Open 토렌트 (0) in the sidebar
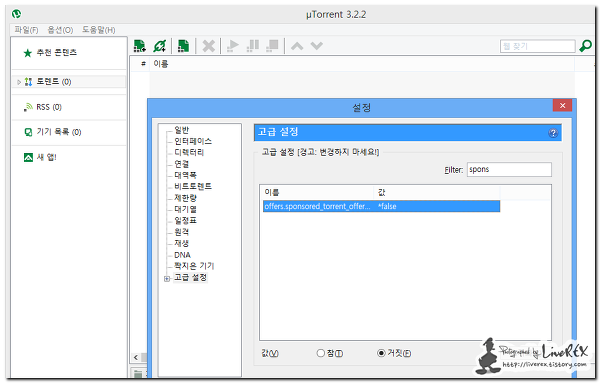The width and height of the screenshot is (600, 383). pyautogui.click(x=54, y=82)
